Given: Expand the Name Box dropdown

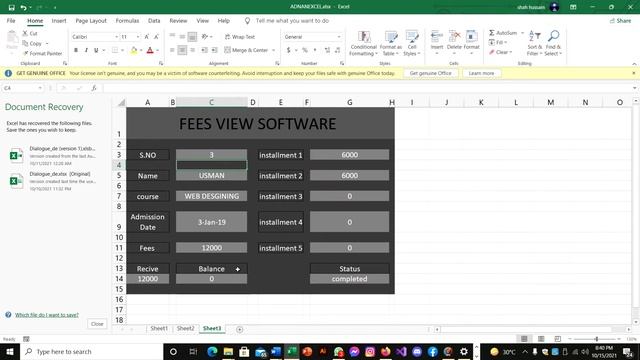Looking at the screenshot, I should pyautogui.click(x=40, y=88).
